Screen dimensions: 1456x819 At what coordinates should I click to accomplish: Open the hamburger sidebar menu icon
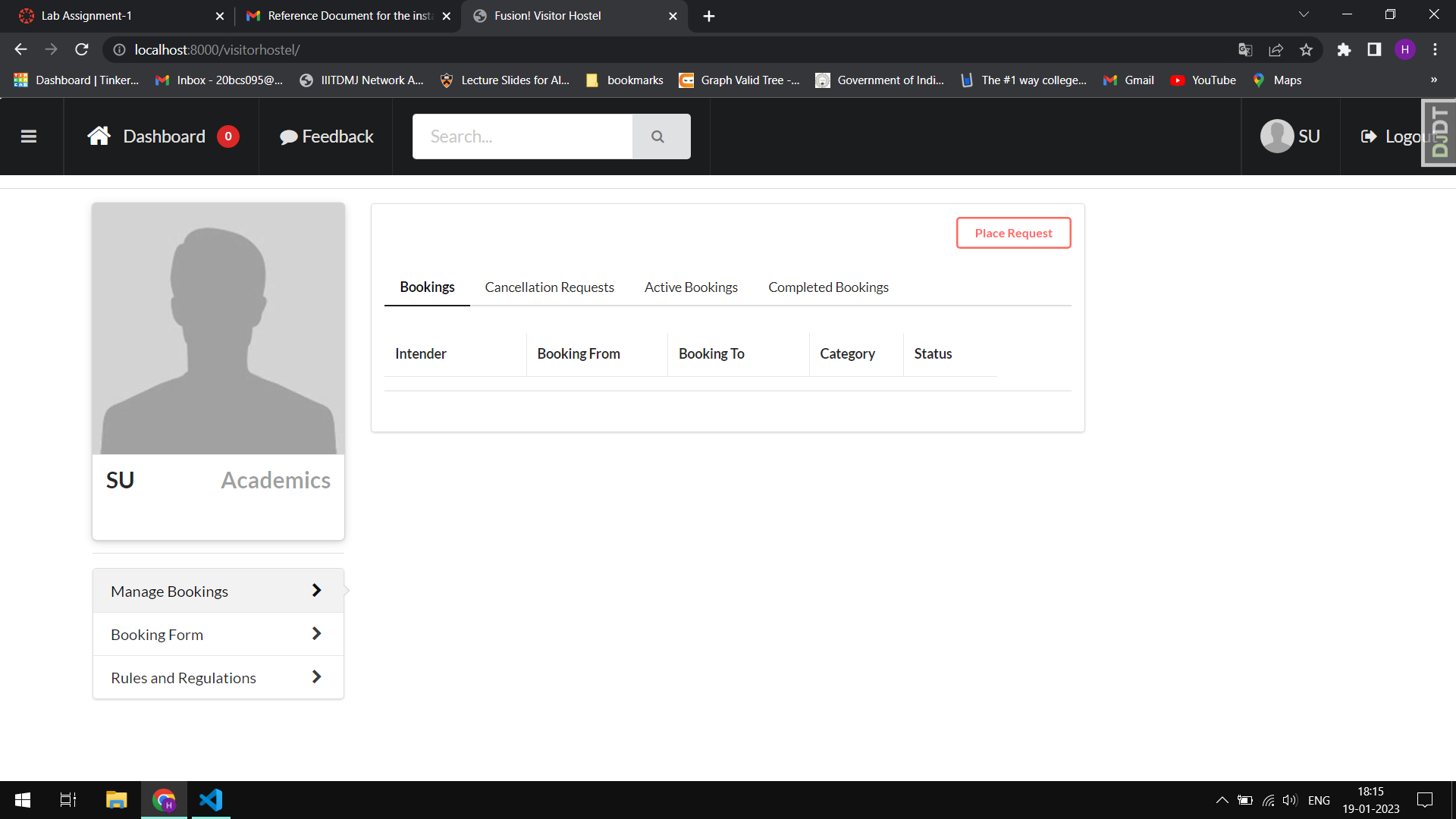click(29, 136)
